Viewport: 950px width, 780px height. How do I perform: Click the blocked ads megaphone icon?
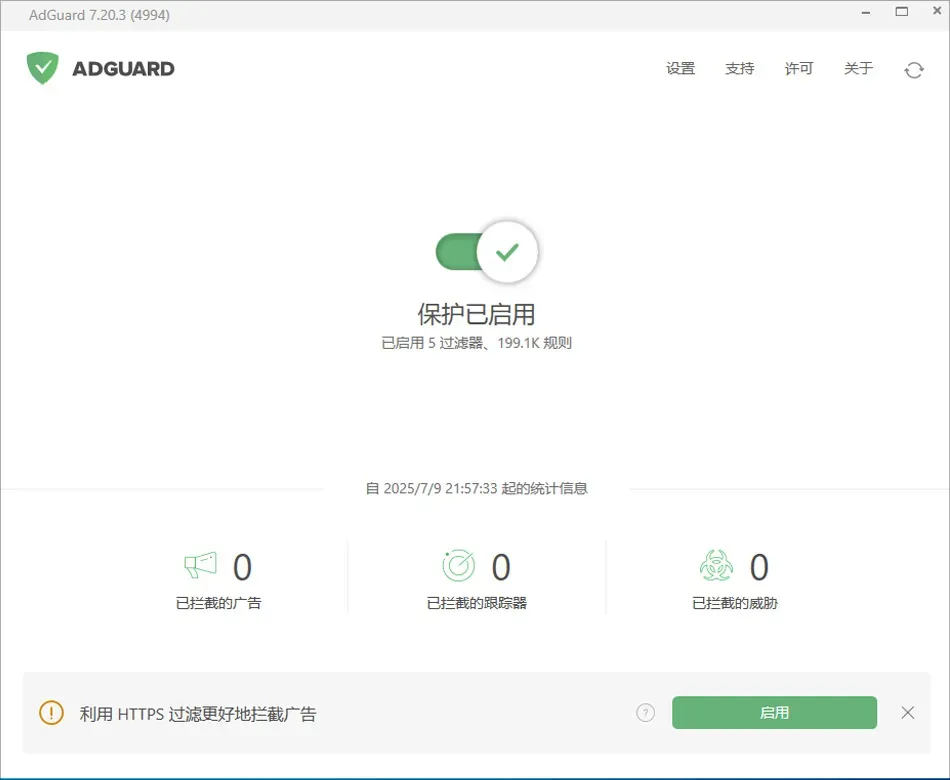[x=200, y=565]
